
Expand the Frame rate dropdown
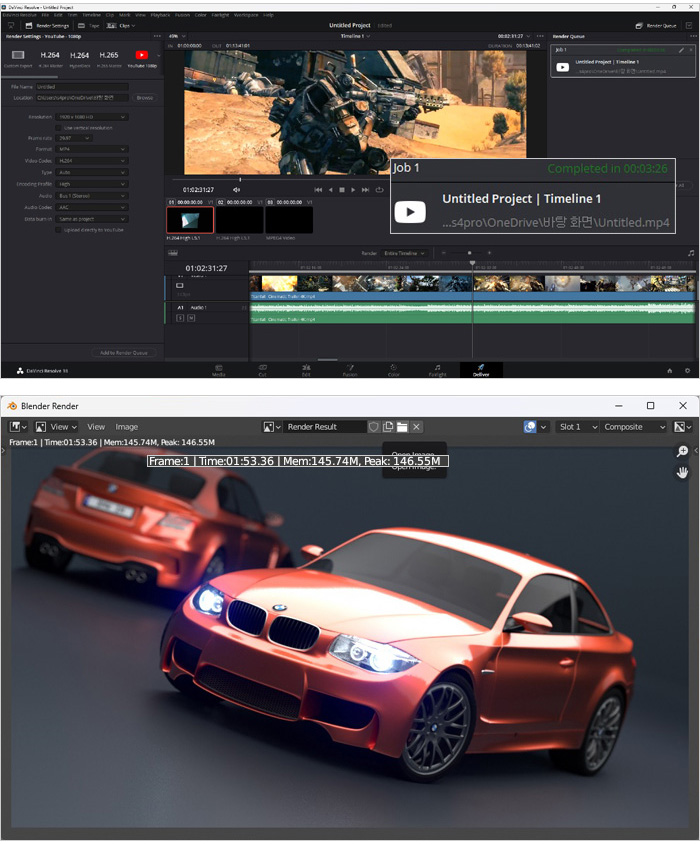click(x=74, y=138)
